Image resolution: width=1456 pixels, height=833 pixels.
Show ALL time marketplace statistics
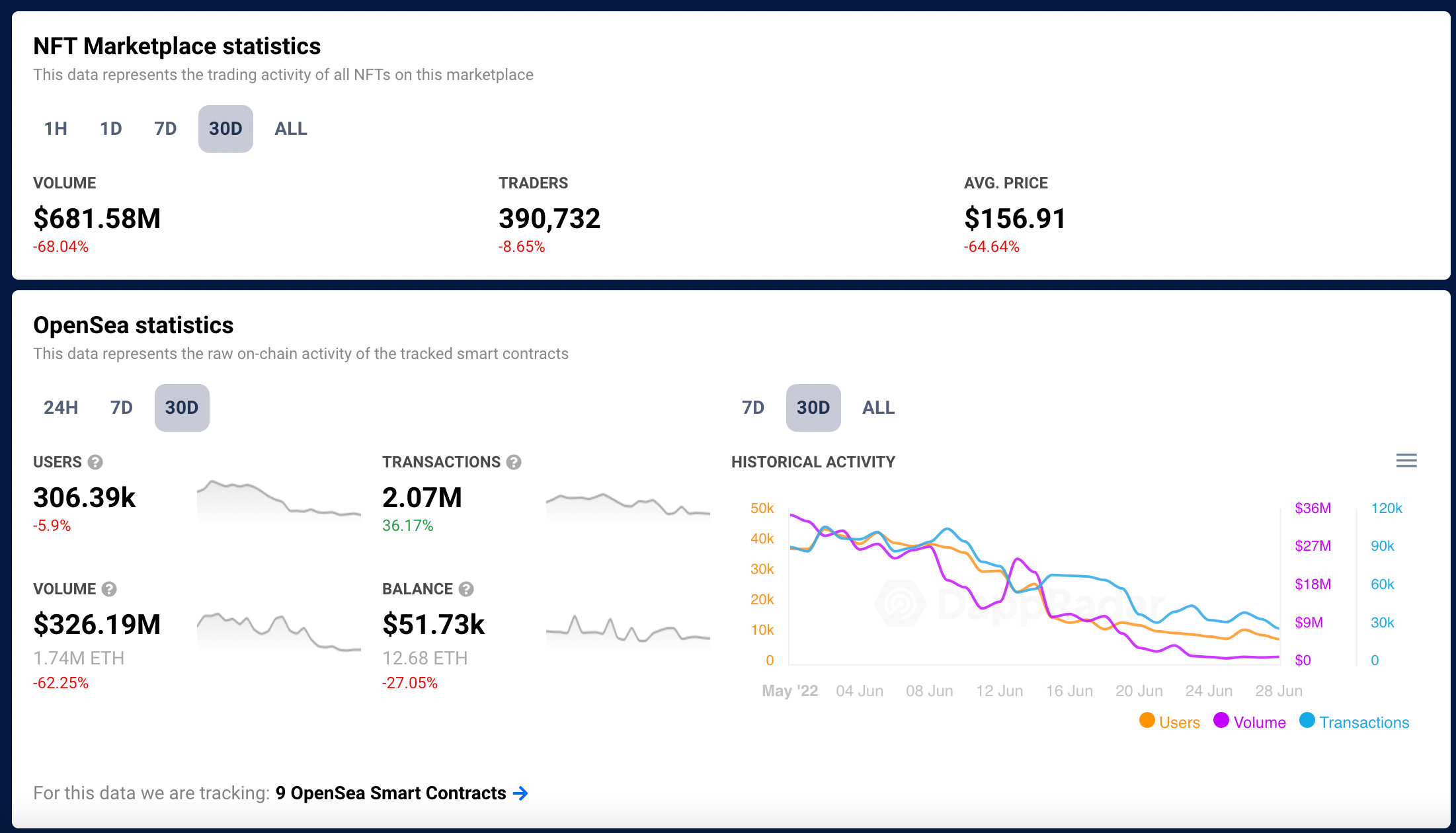click(x=291, y=129)
